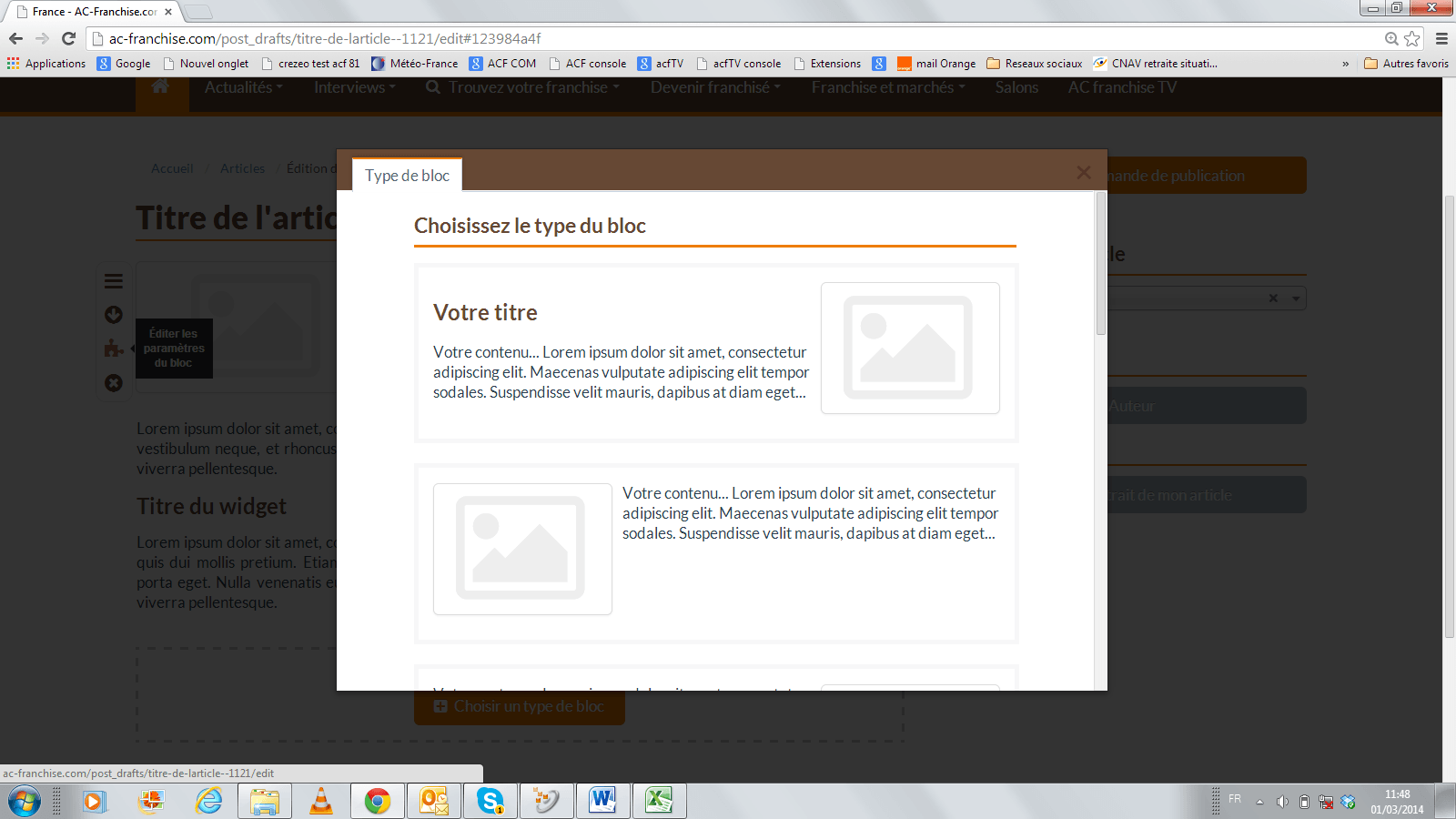This screenshot has width=1456, height=819.
Task: Bookmark this page with star icon
Action: click(1411, 38)
